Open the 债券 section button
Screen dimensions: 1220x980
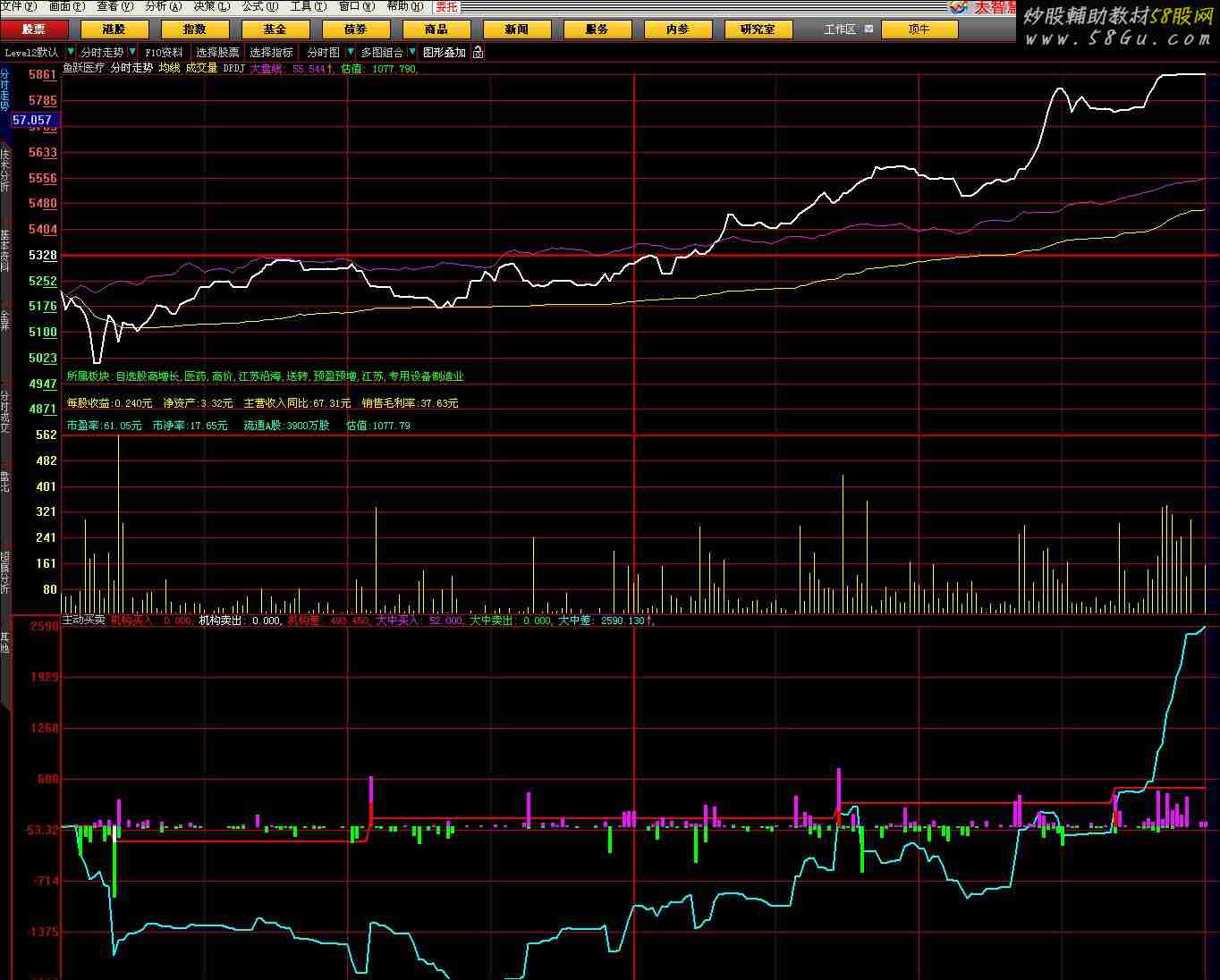356,30
